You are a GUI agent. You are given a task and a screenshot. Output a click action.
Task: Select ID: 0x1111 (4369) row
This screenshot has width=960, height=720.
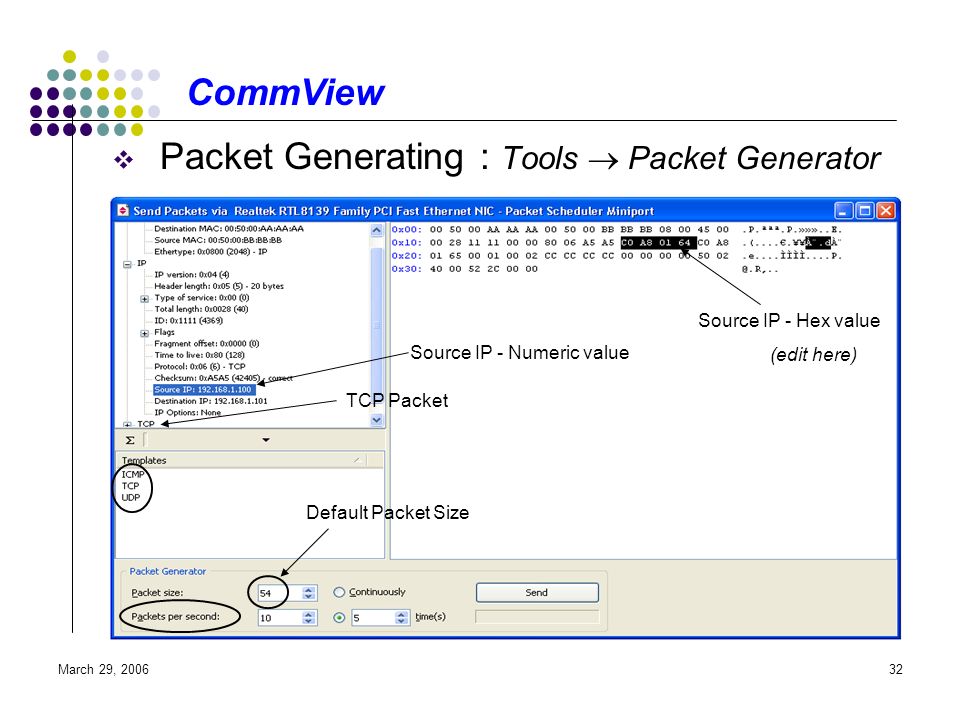pyautogui.click(x=189, y=320)
